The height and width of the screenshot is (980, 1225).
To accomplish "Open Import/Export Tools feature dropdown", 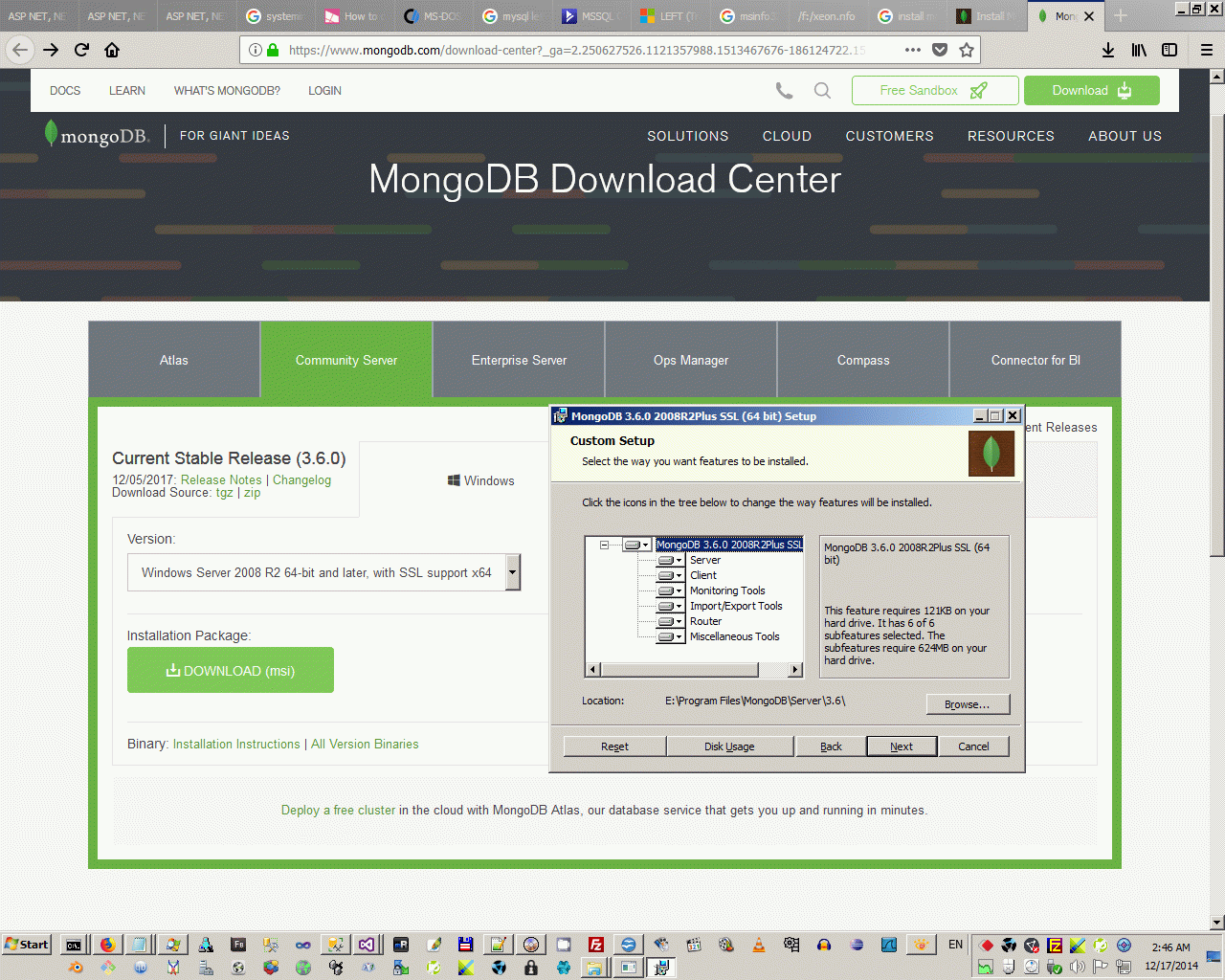I will tap(670, 607).
